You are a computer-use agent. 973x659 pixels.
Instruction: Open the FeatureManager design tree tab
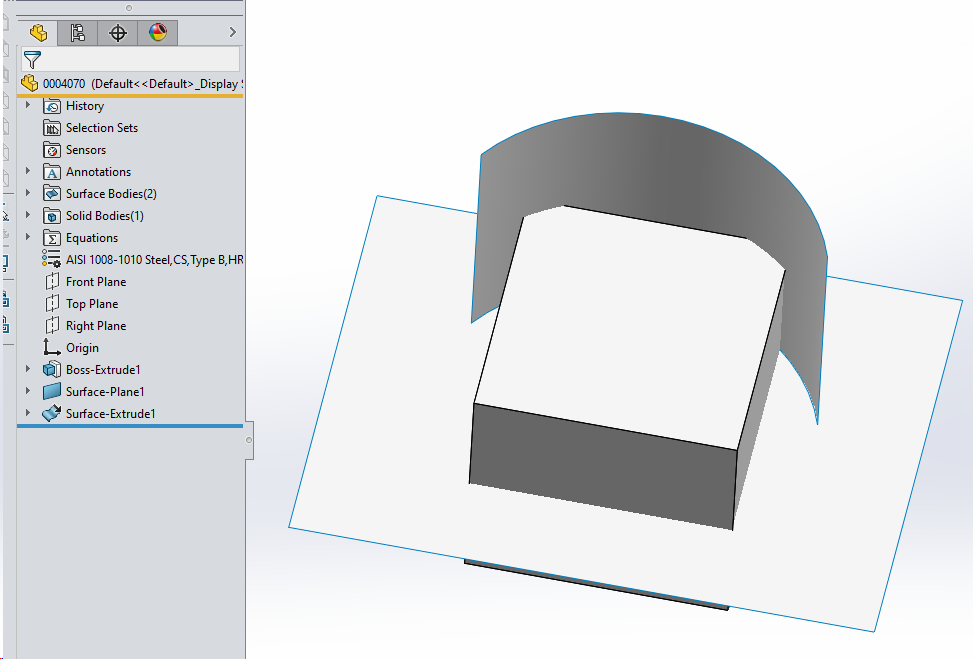tap(38, 33)
